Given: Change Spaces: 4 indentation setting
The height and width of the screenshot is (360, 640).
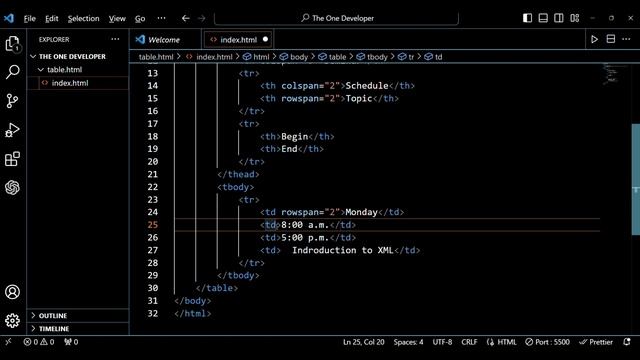Looking at the screenshot, I should click(408, 342).
